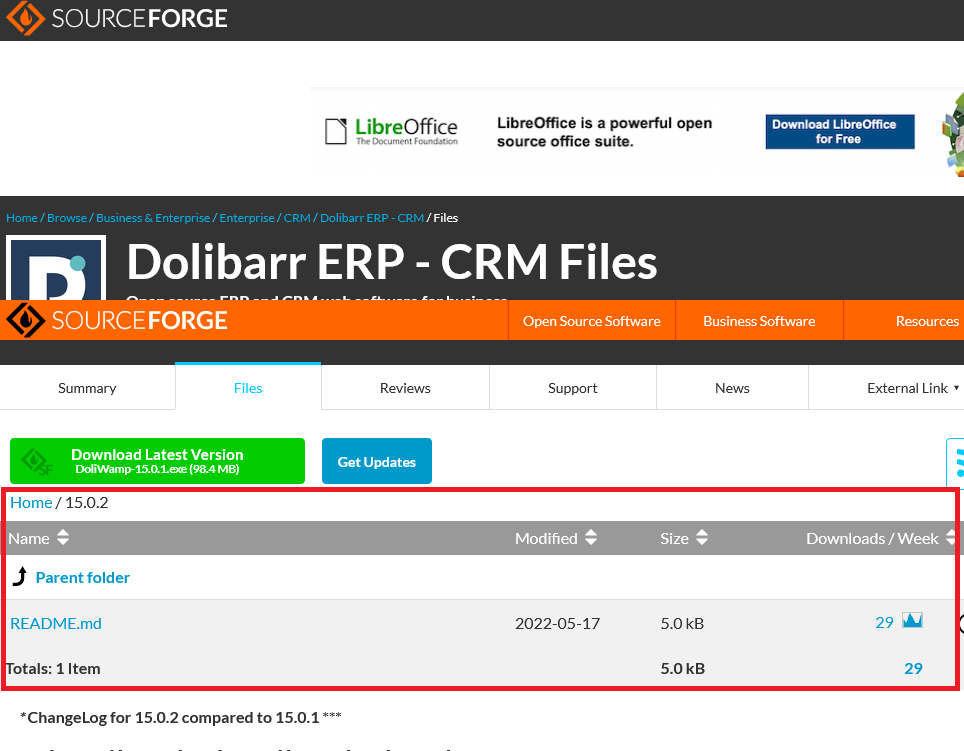Click the README.md 5.0 kB size cell
The height and width of the screenshot is (751, 964).
pos(682,623)
